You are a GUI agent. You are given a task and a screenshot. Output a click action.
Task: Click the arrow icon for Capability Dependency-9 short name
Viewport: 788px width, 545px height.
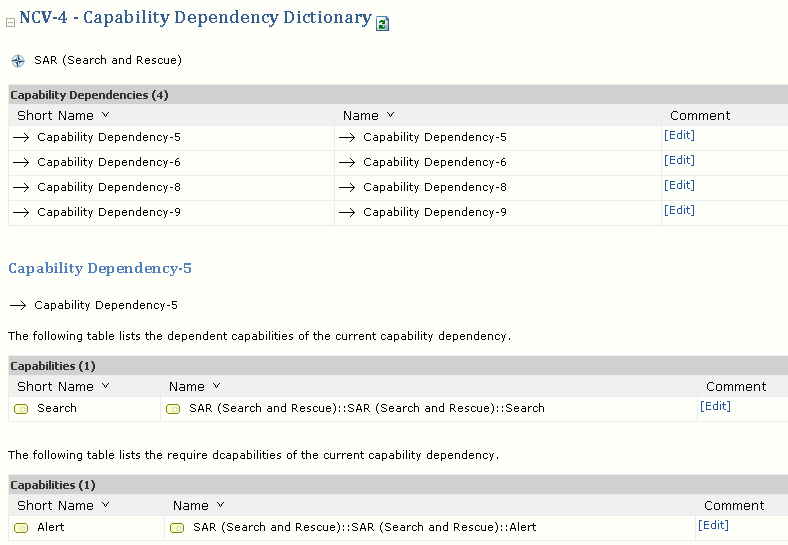tap(21, 213)
